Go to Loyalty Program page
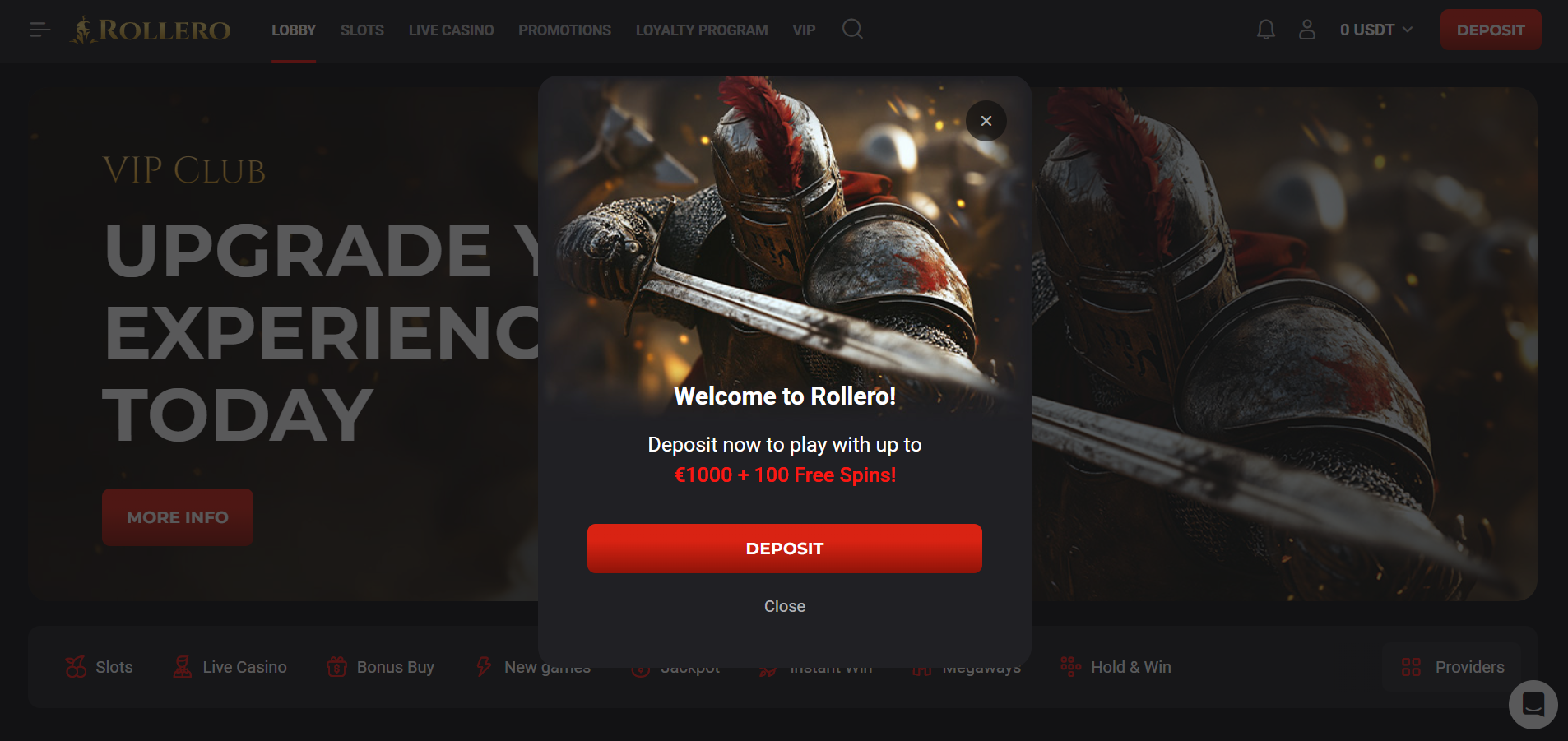 pos(701,30)
